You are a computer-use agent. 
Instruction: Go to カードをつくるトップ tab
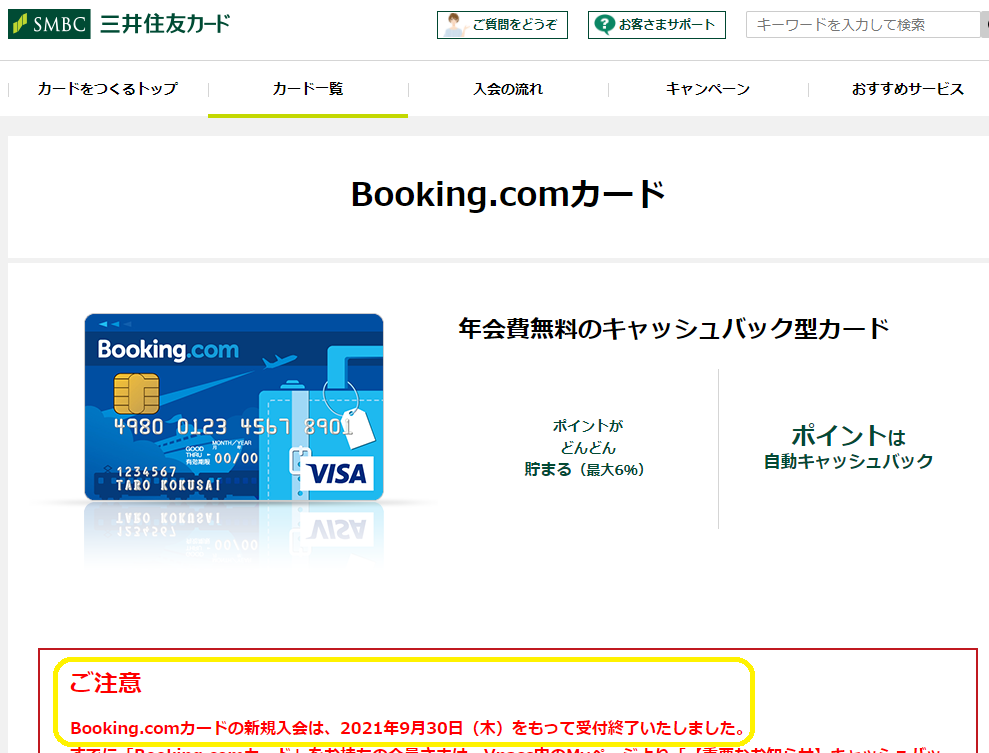(x=108, y=89)
